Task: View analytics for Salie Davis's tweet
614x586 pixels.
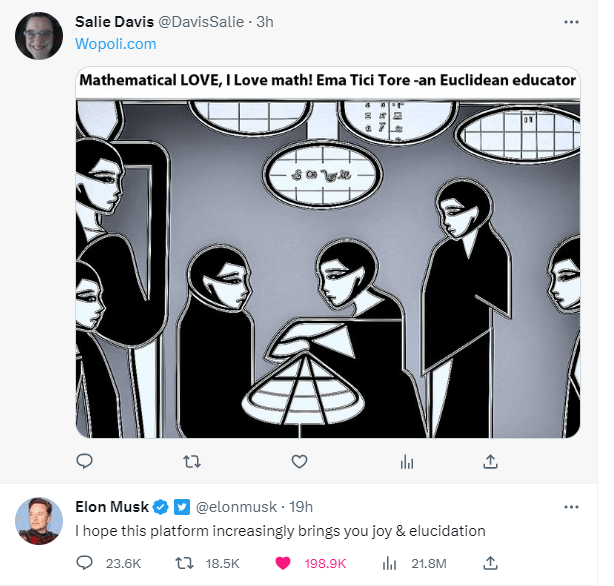Action: pyautogui.click(x=406, y=461)
